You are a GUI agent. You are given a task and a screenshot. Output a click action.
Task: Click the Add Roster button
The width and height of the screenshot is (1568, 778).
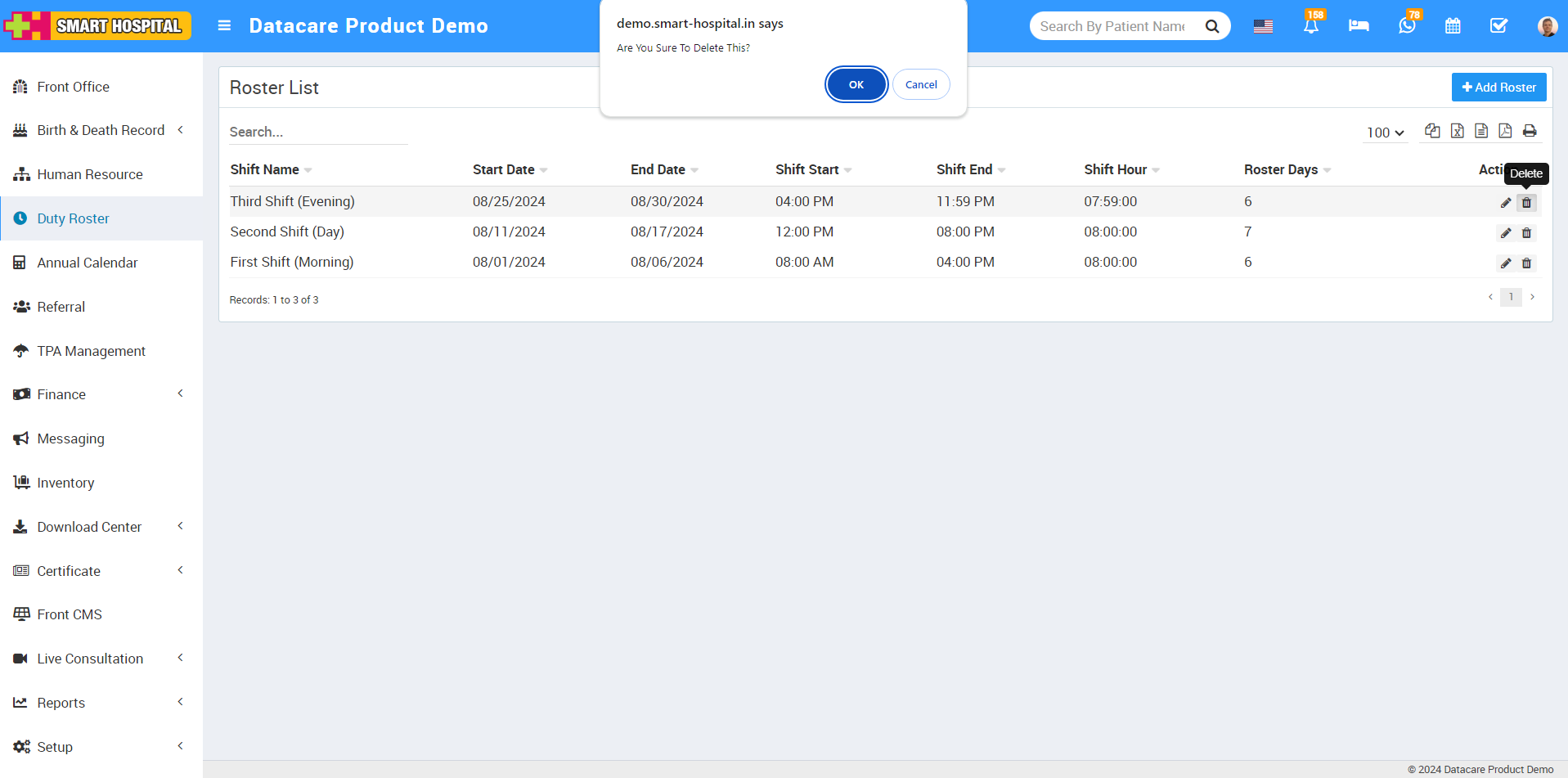(1498, 87)
